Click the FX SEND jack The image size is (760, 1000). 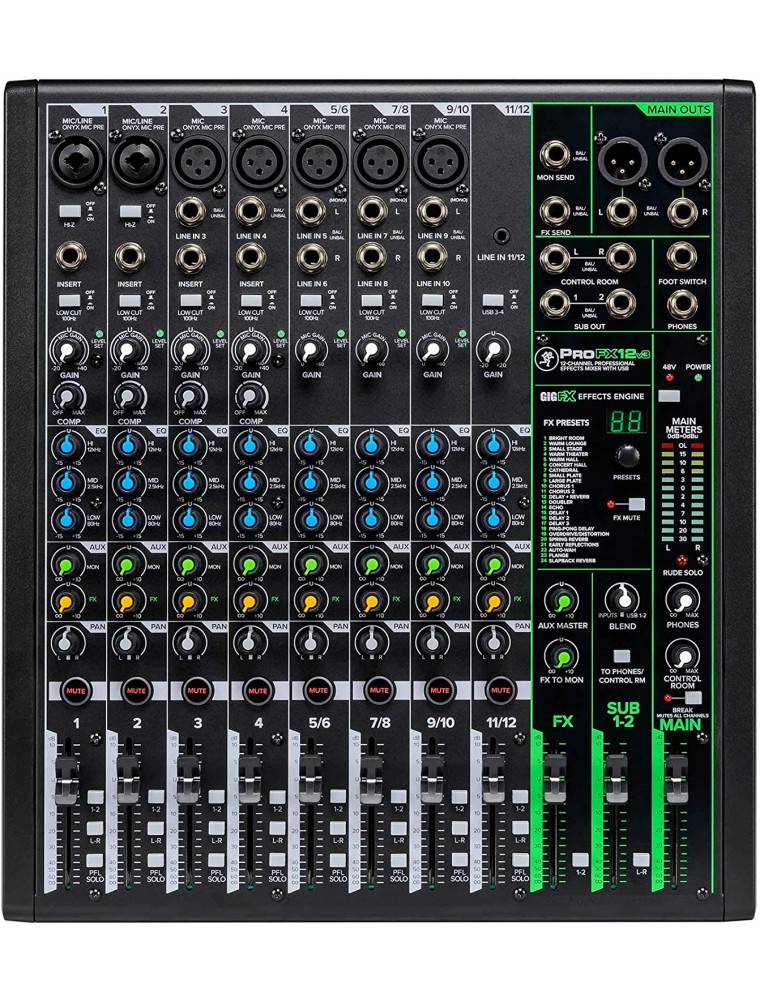[x=554, y=212]
